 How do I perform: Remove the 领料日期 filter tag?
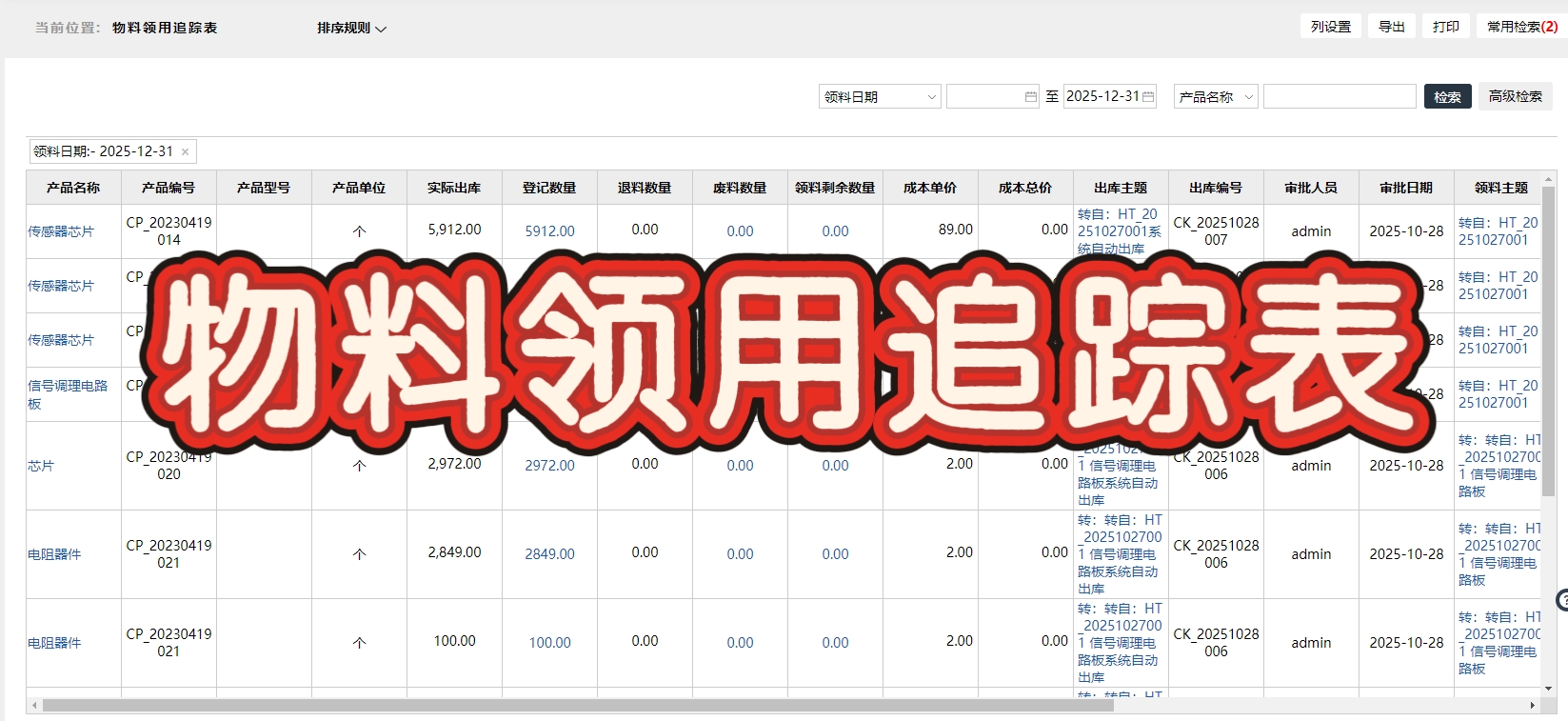[x=185, y=151]
